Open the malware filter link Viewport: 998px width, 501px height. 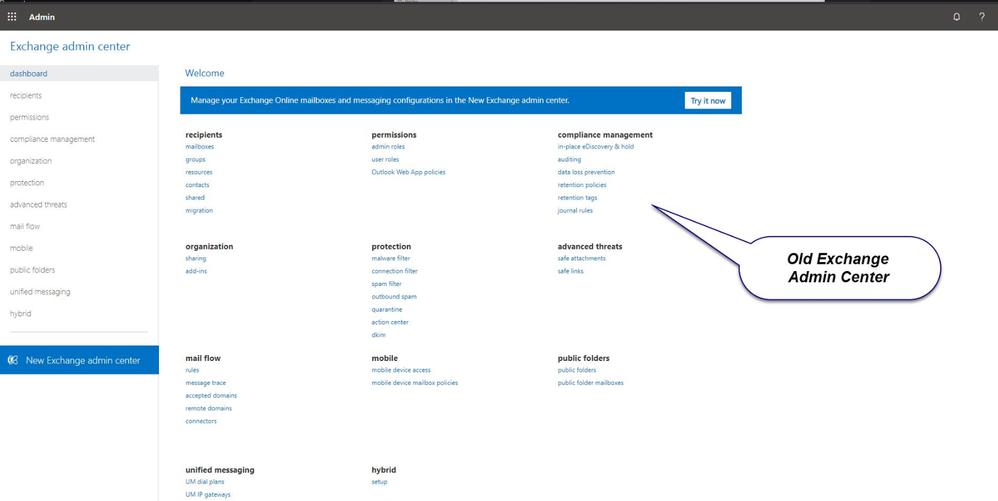[391, 258]
